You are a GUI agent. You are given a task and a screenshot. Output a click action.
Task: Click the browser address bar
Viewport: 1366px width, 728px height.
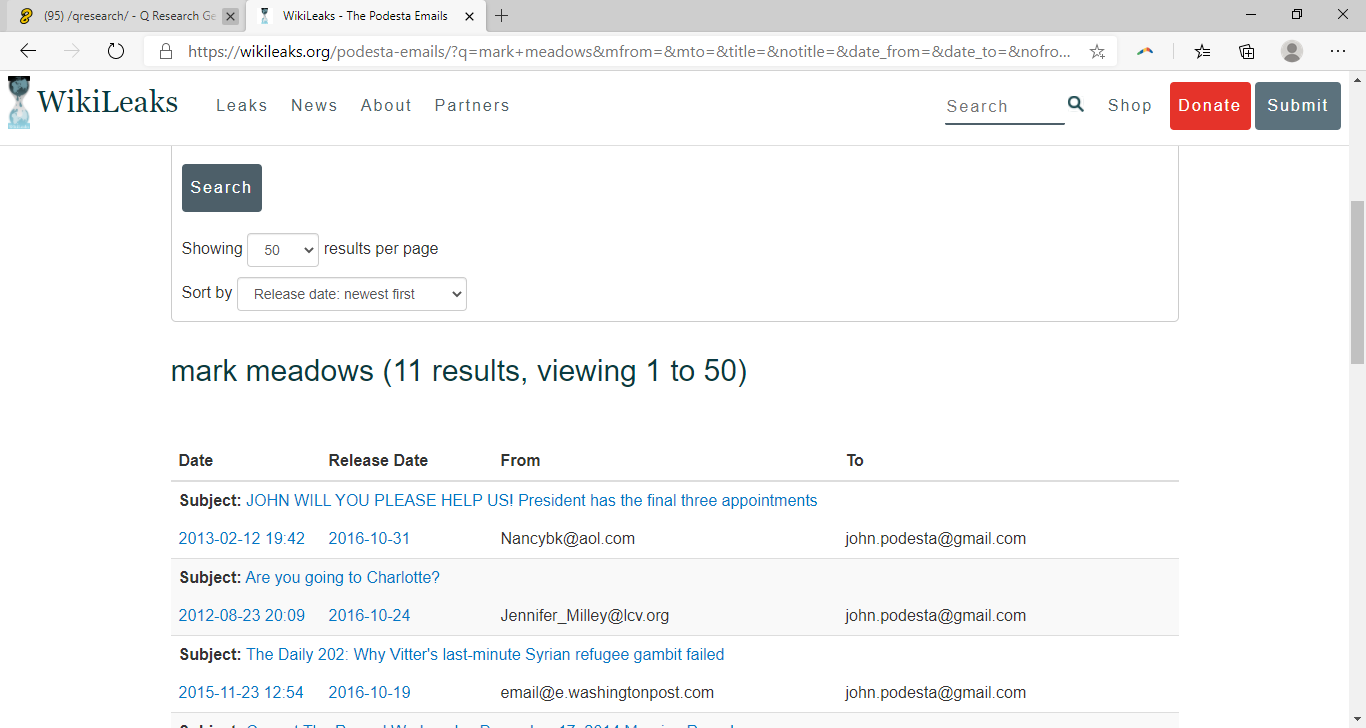(x=630, y=51)
